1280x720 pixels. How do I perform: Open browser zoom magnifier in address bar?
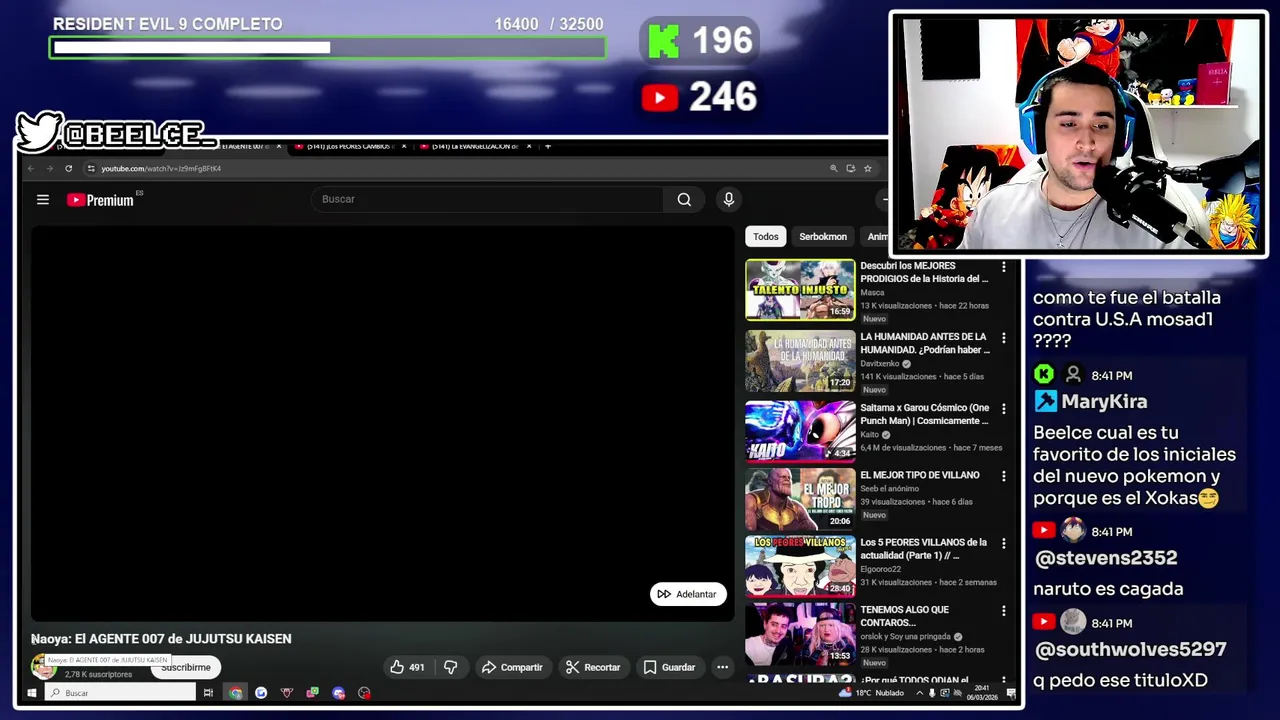[834, 168]
